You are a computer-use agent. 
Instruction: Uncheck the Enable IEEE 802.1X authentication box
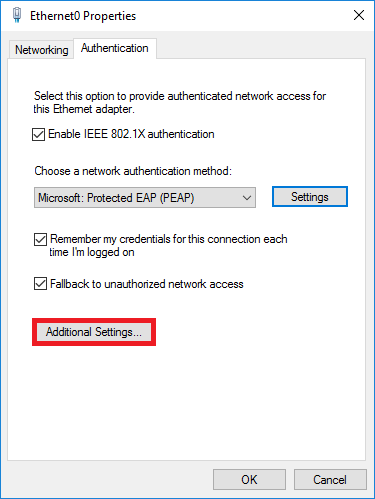click(38, 135)
